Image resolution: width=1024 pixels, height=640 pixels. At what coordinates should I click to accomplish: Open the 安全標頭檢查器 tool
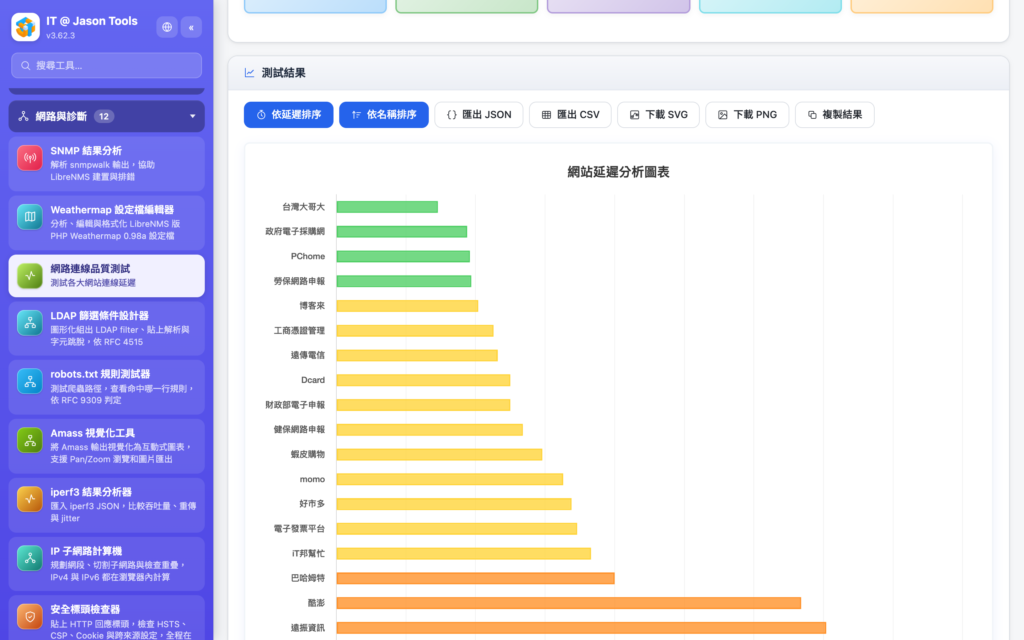(106, 618)
